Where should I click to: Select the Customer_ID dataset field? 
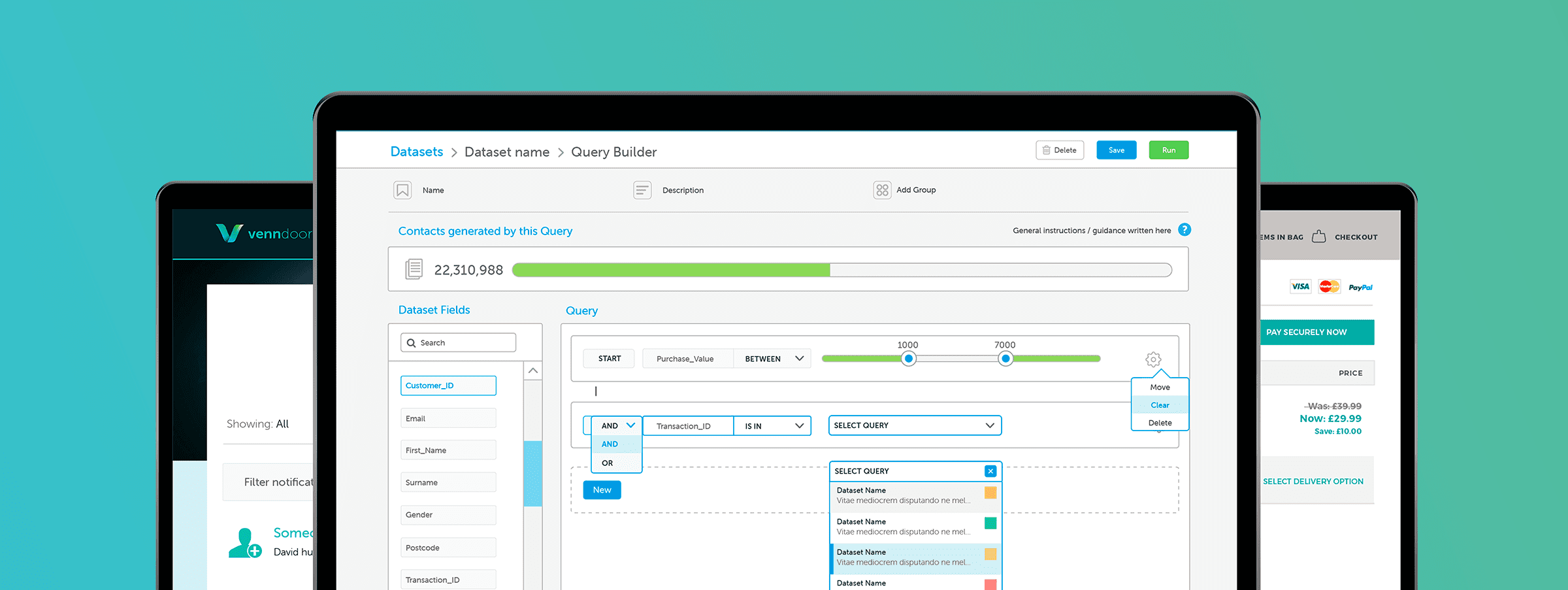click(448, 385)
